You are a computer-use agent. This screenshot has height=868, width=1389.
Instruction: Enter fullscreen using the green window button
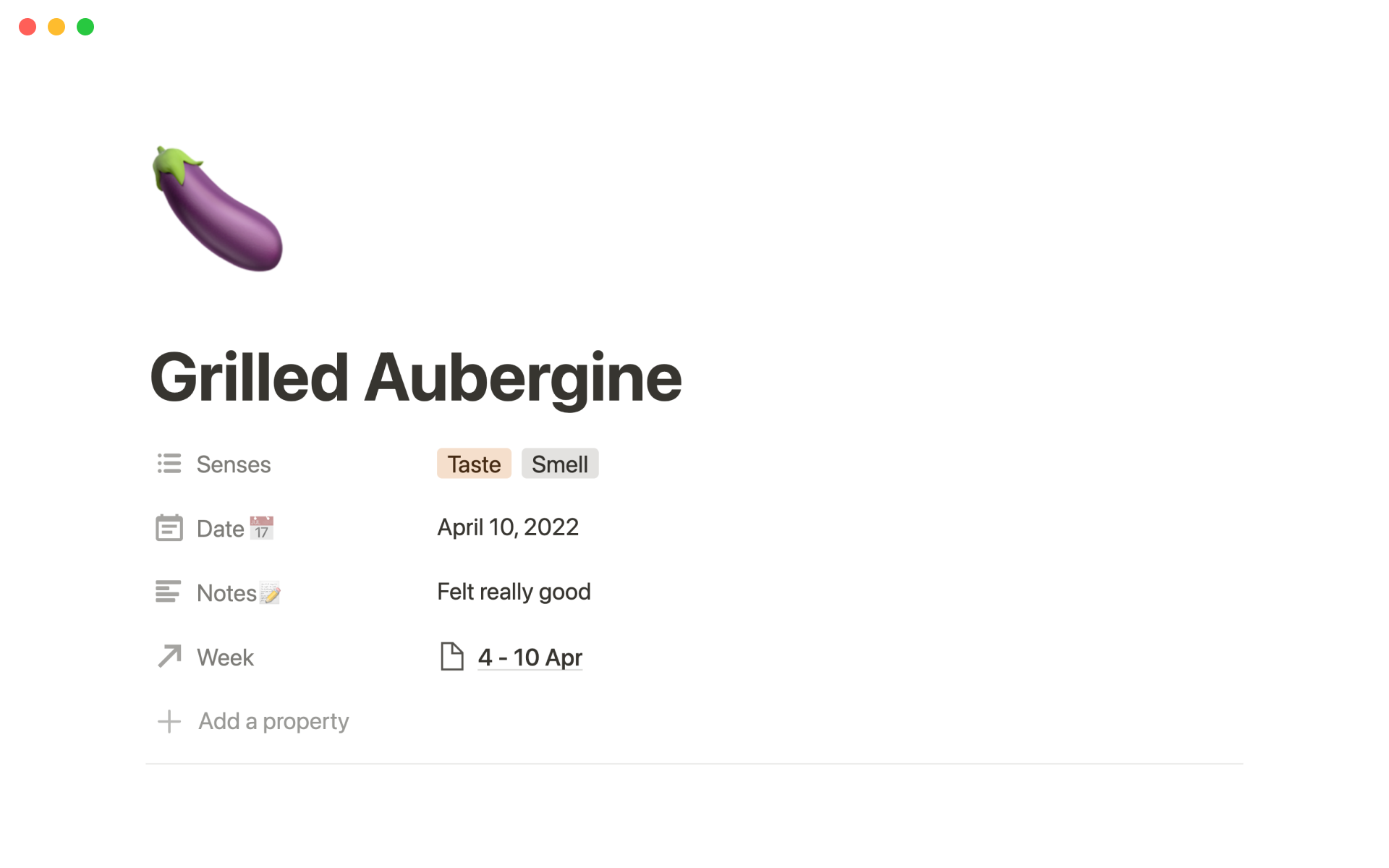(85, 27)
